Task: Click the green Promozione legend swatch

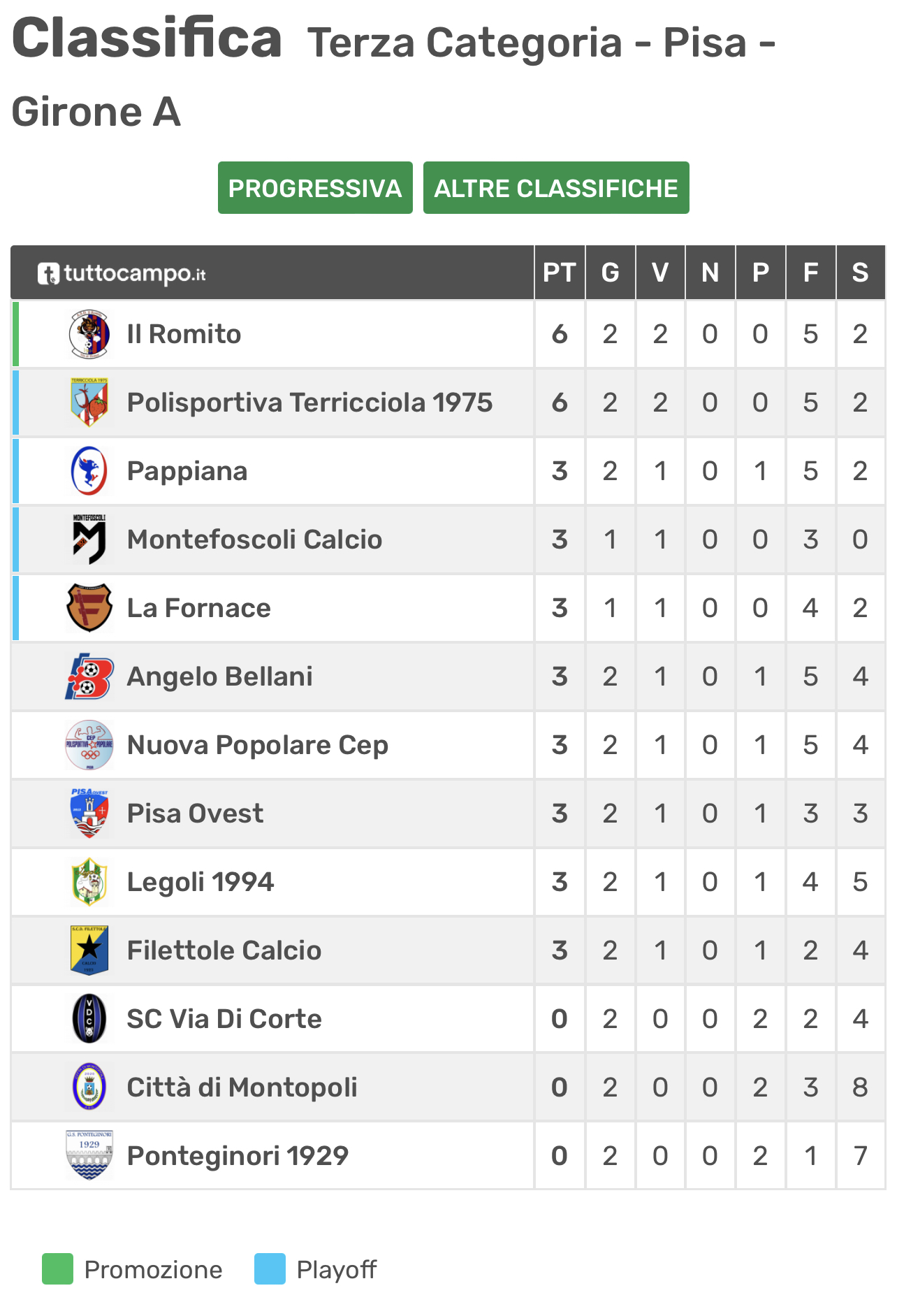Action: 57,1269
